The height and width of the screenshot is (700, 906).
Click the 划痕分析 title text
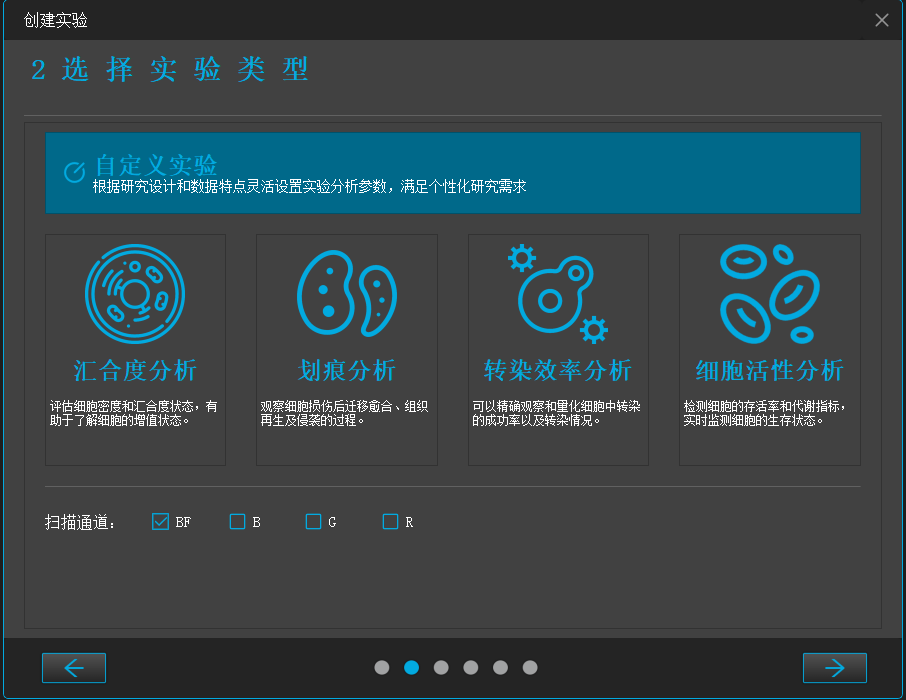347,371
